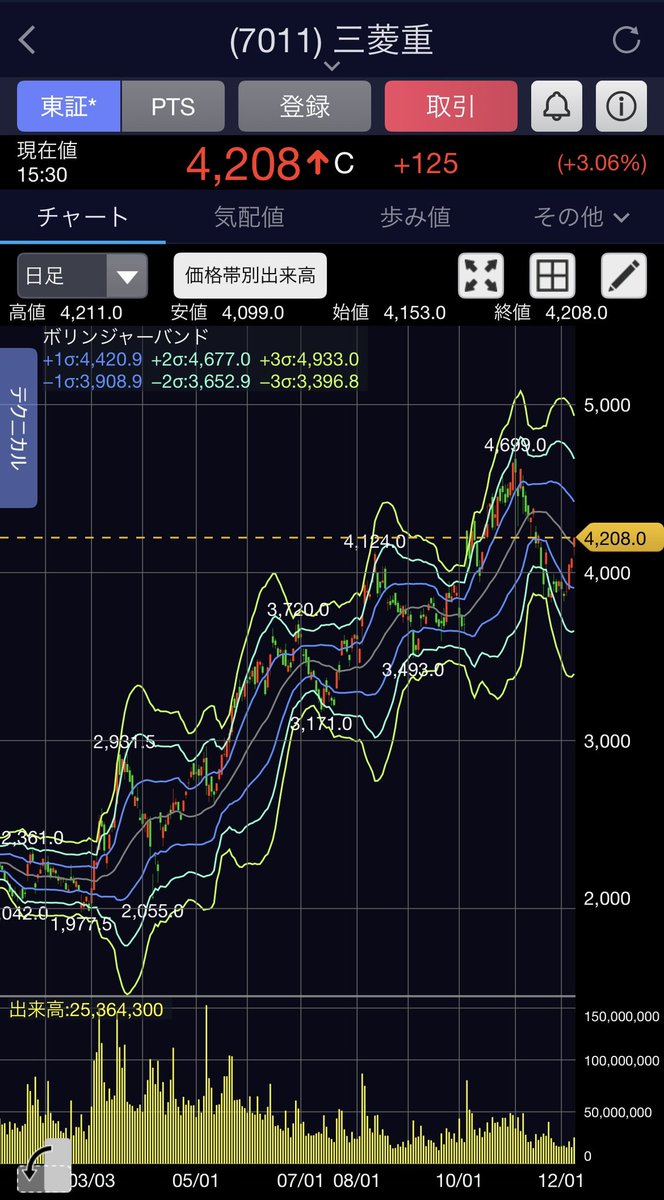Tap the −2σ:3,652.9 band value

point(201,382)
